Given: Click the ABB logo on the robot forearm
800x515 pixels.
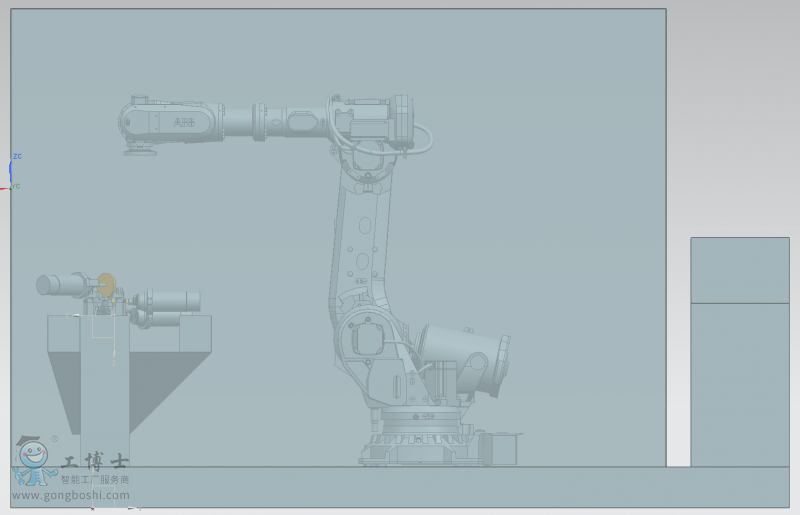Looking at the screenshot, I should click(x=185, y=122).
